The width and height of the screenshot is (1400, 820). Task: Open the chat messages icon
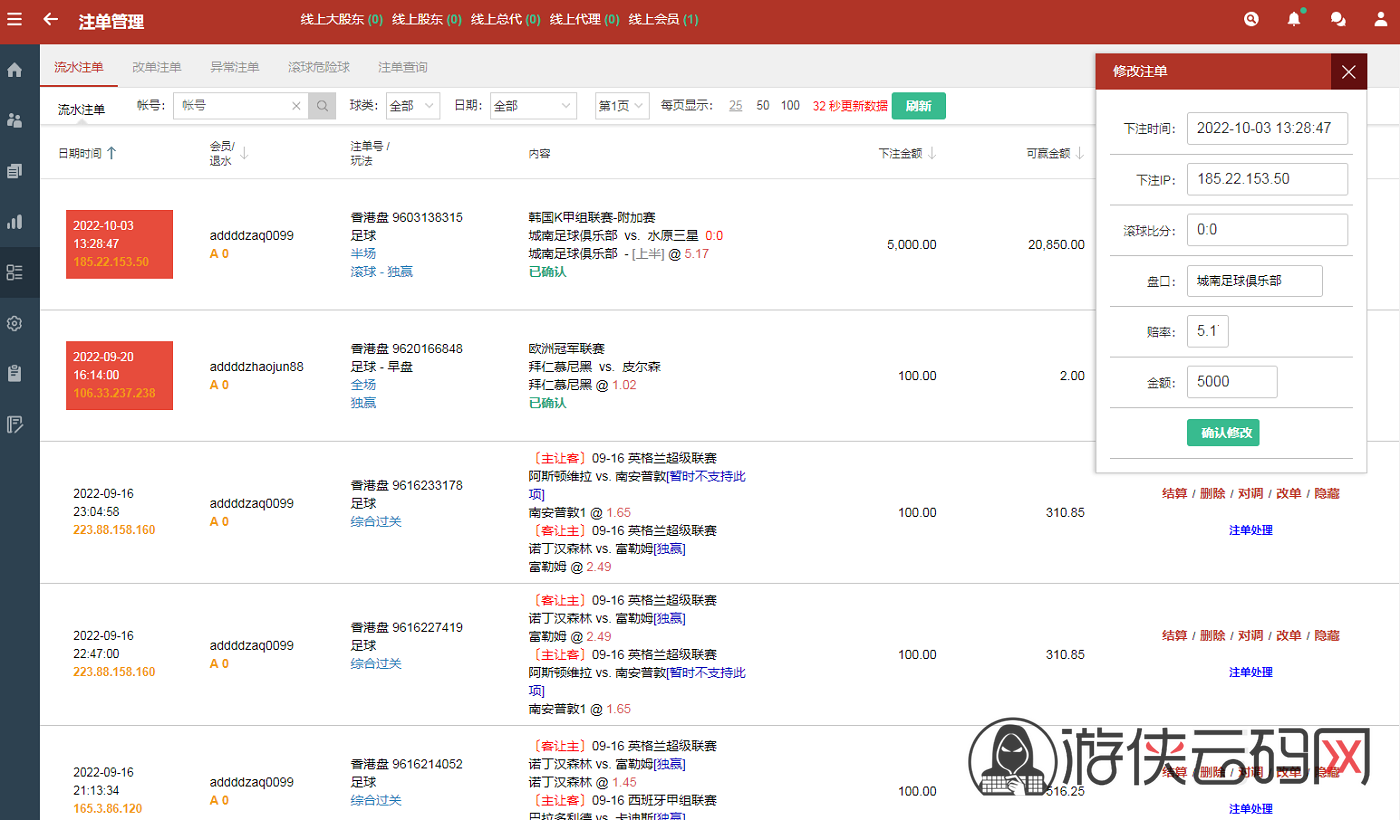tap(1338, 19)
